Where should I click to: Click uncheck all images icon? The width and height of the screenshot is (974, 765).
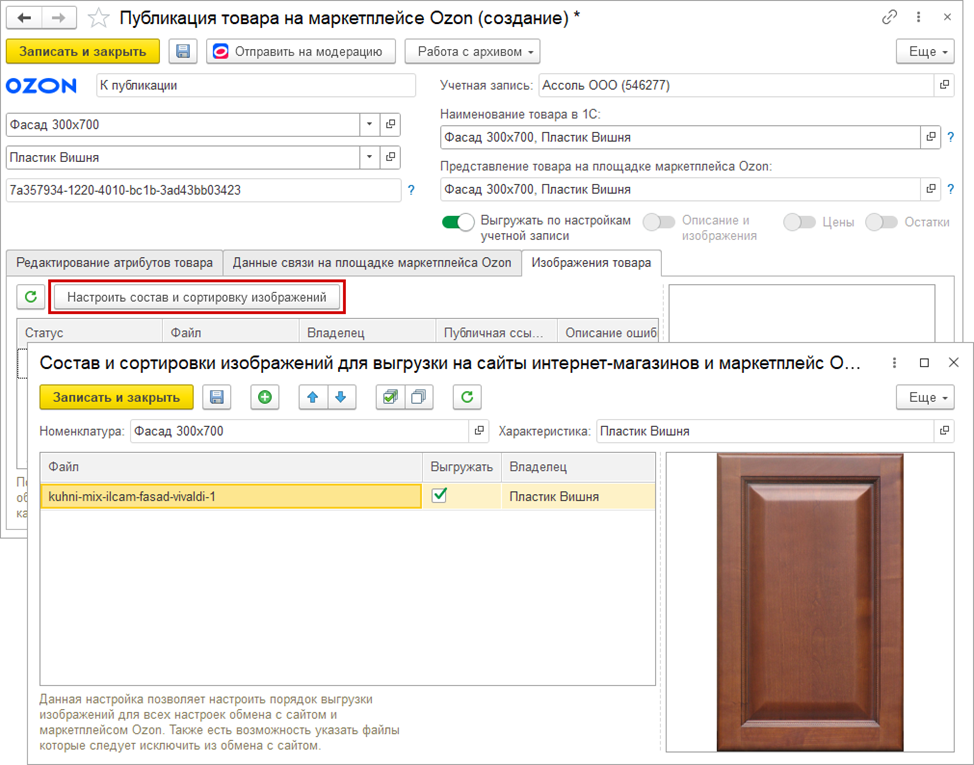[418, 397]
